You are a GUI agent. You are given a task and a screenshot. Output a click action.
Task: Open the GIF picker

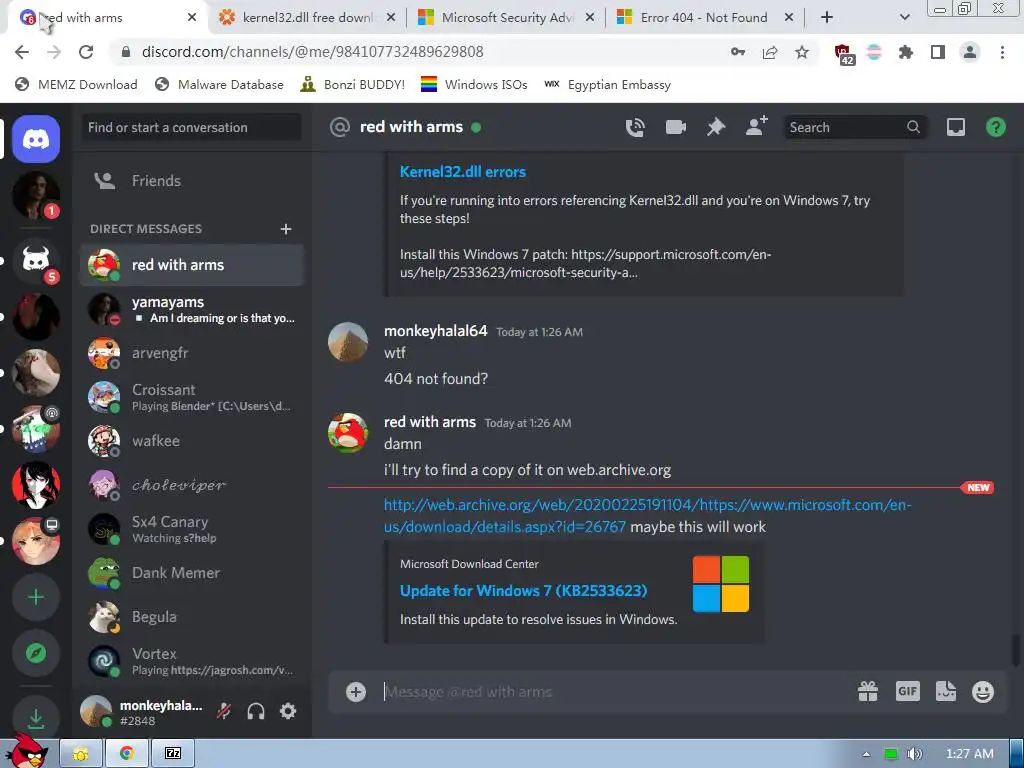pos(907,691)
